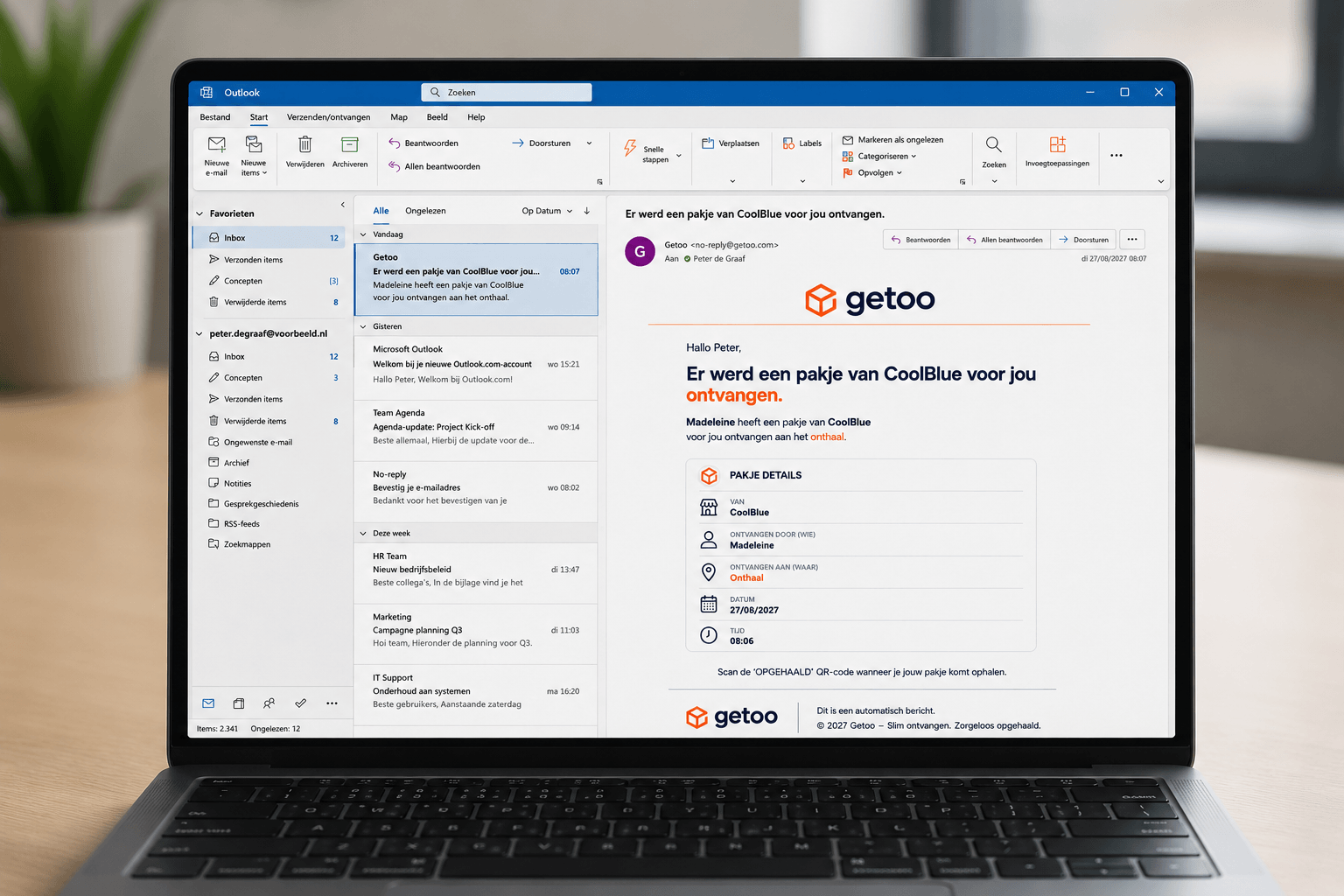
Task: Open the Getoo CoolBlue message
Action: pyautogui.click(x=476, y=279)
